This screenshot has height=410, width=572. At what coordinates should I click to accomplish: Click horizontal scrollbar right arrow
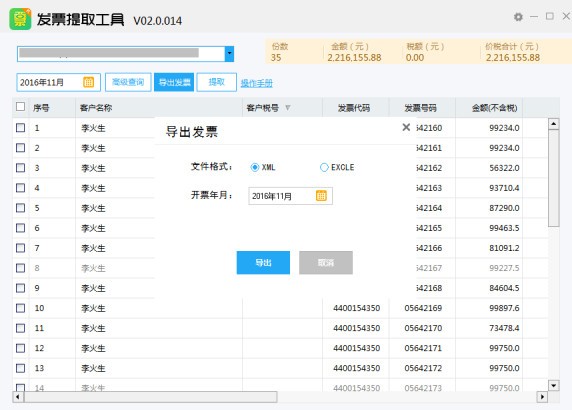542,397
